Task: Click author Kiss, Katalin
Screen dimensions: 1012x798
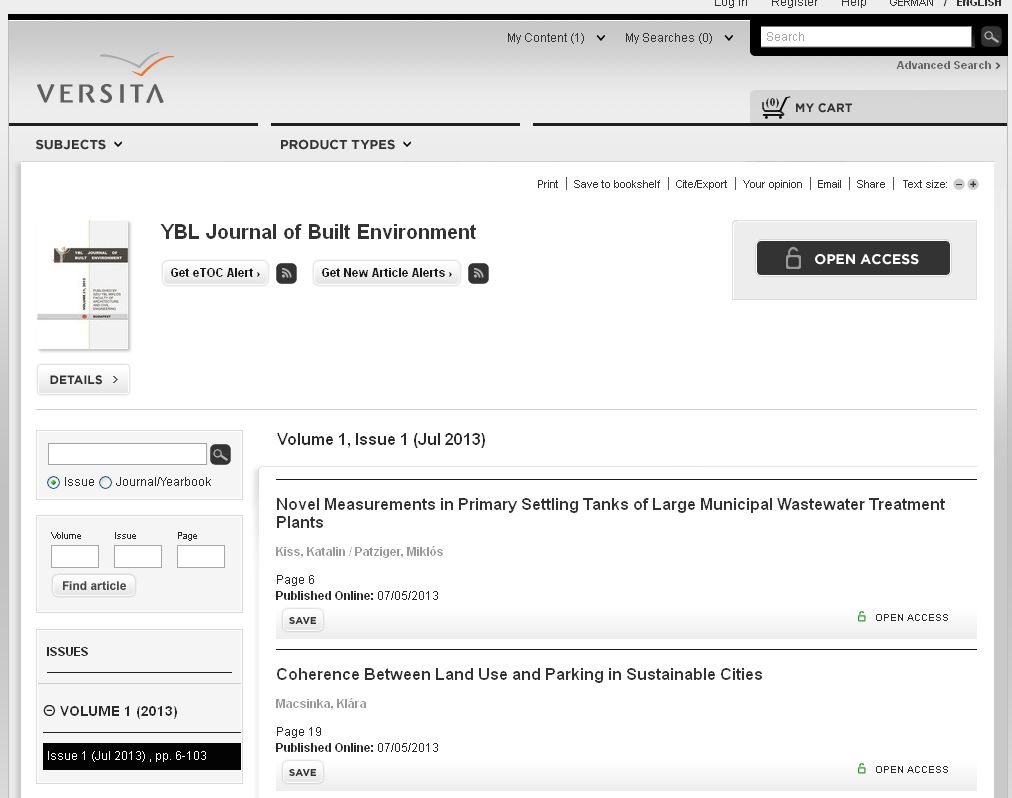Action: (310, 551)
